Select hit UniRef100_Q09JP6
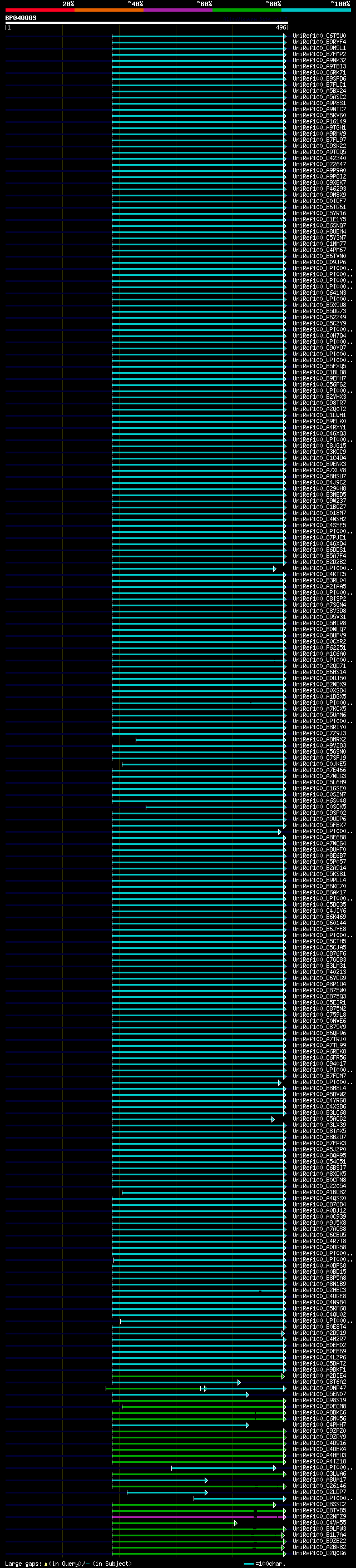356x1568 pixels. point(319,263)
